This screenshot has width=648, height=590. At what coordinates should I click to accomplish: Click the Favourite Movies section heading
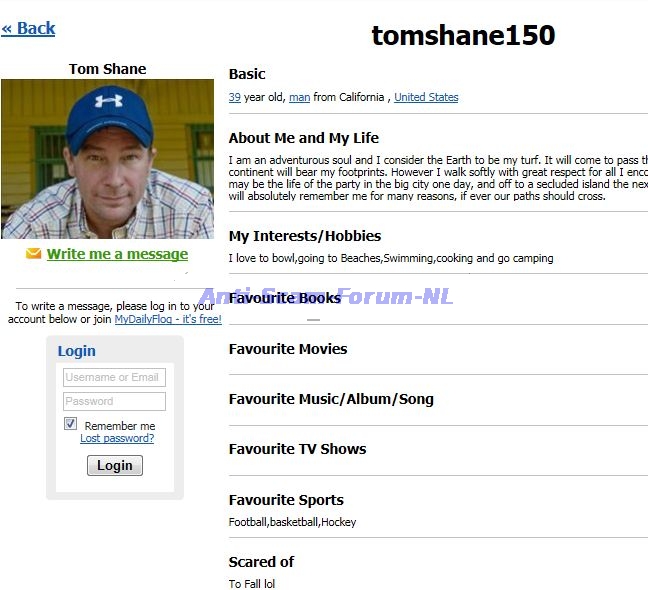click(x=288, y=349)
